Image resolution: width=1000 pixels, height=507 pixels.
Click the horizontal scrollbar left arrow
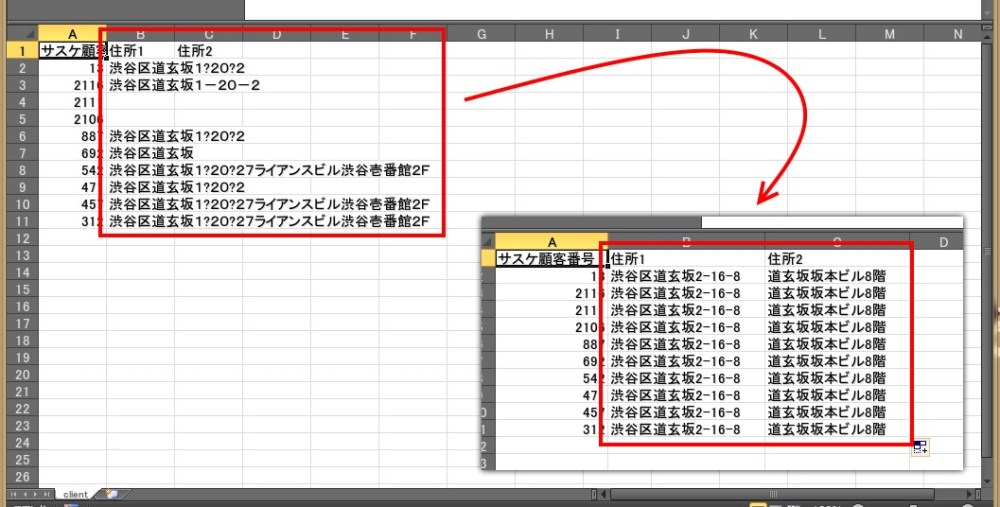[603, 494]
